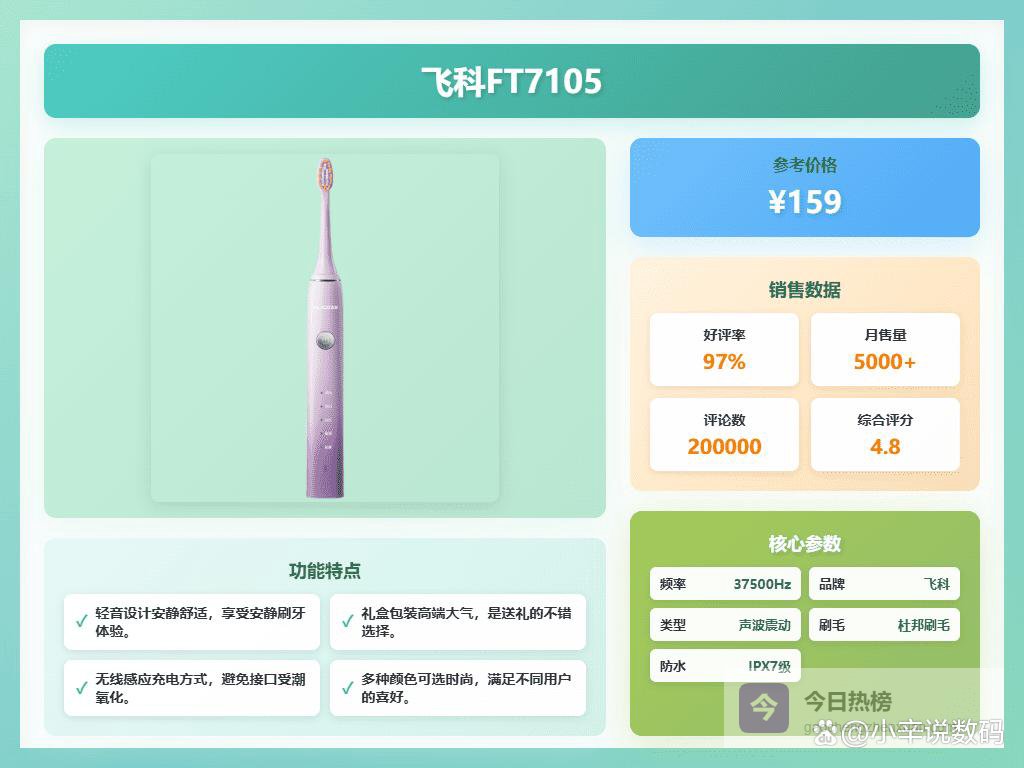Click the 综合评分 4.8 card
Screen dimensions: 1024x768
(884, 435)
